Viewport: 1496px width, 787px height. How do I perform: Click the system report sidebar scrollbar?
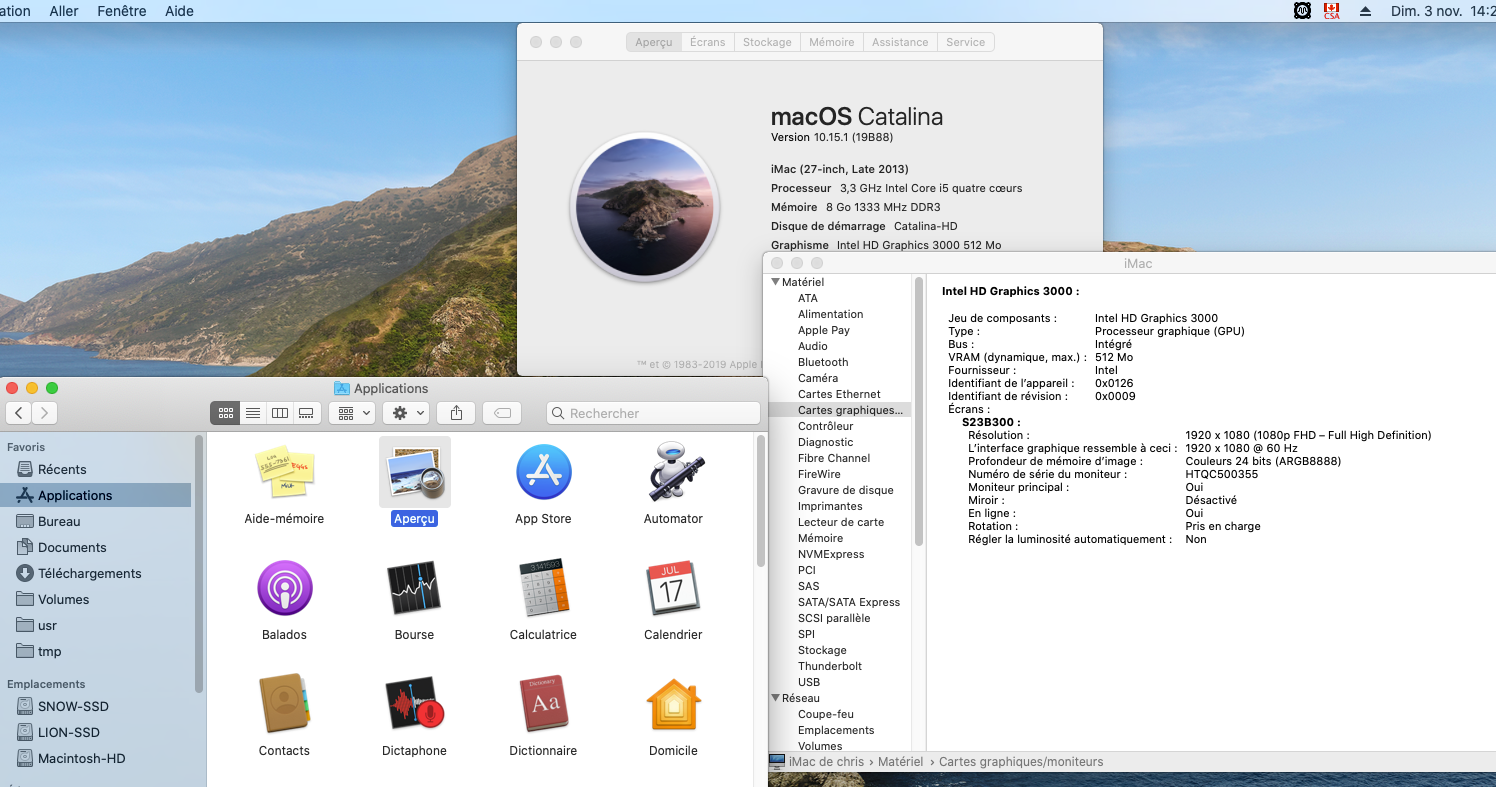[918, 410]
